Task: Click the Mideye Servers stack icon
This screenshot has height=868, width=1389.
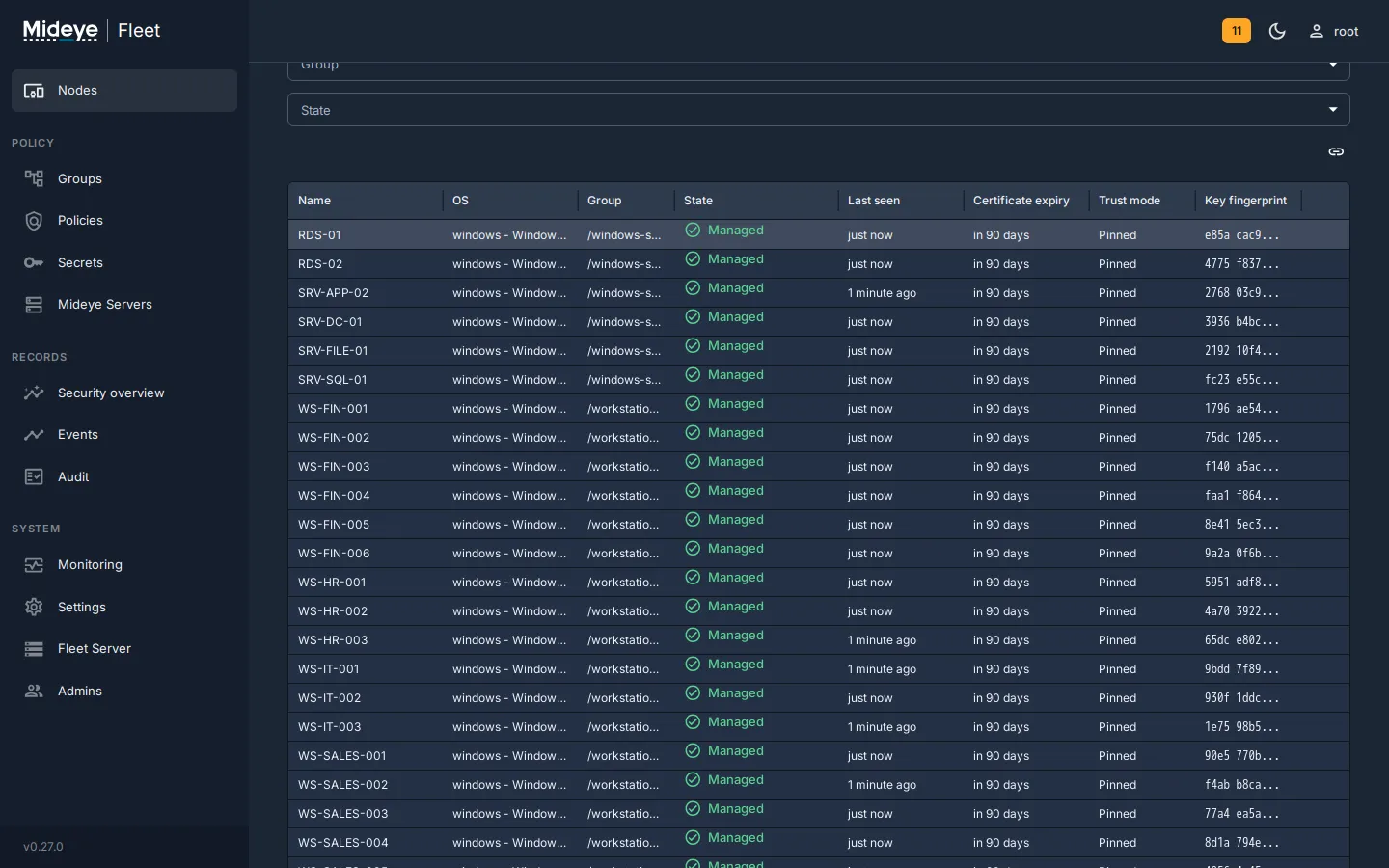Action: tap(34, 305)
